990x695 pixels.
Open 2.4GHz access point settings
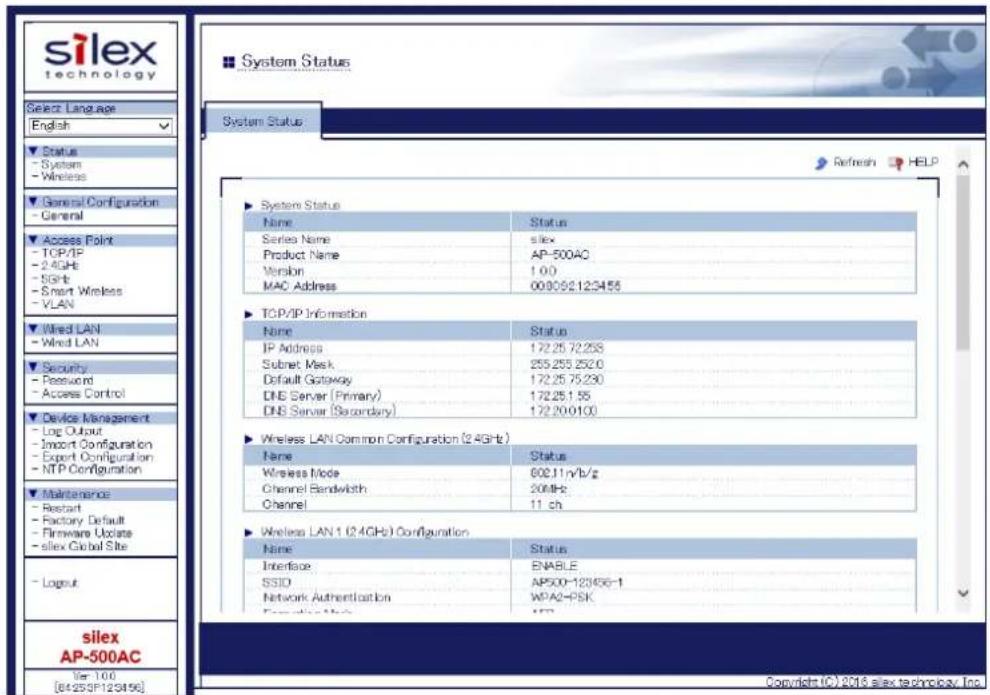click(x=60, y=265)
